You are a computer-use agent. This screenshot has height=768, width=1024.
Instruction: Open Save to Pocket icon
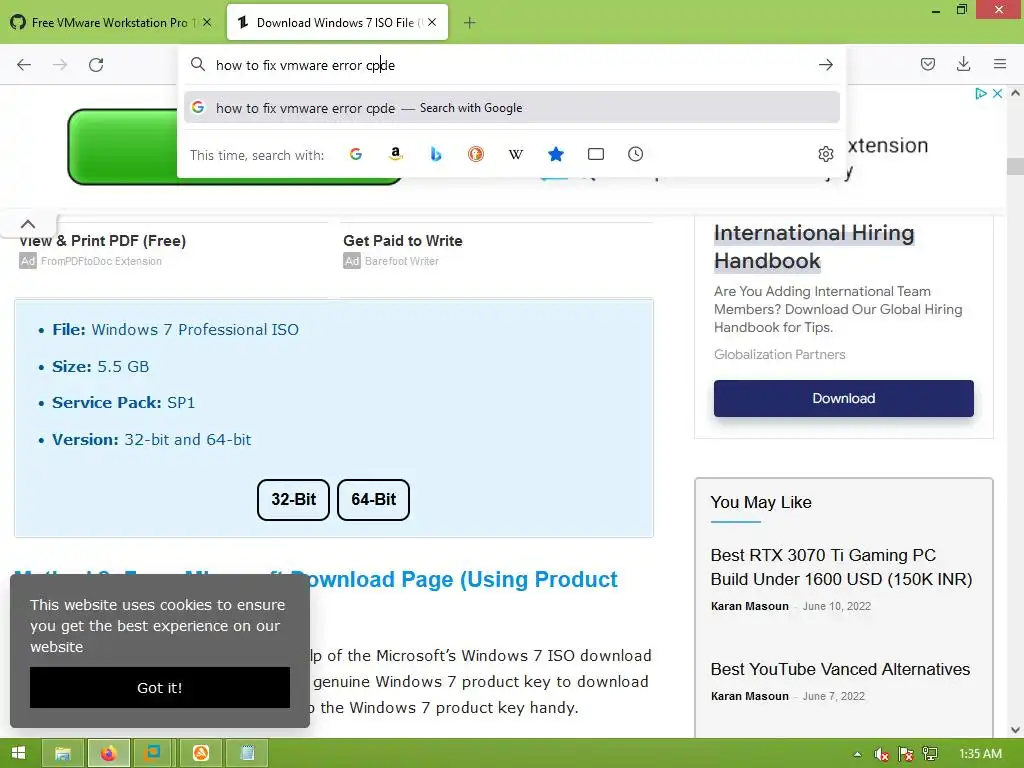point(927,64)
